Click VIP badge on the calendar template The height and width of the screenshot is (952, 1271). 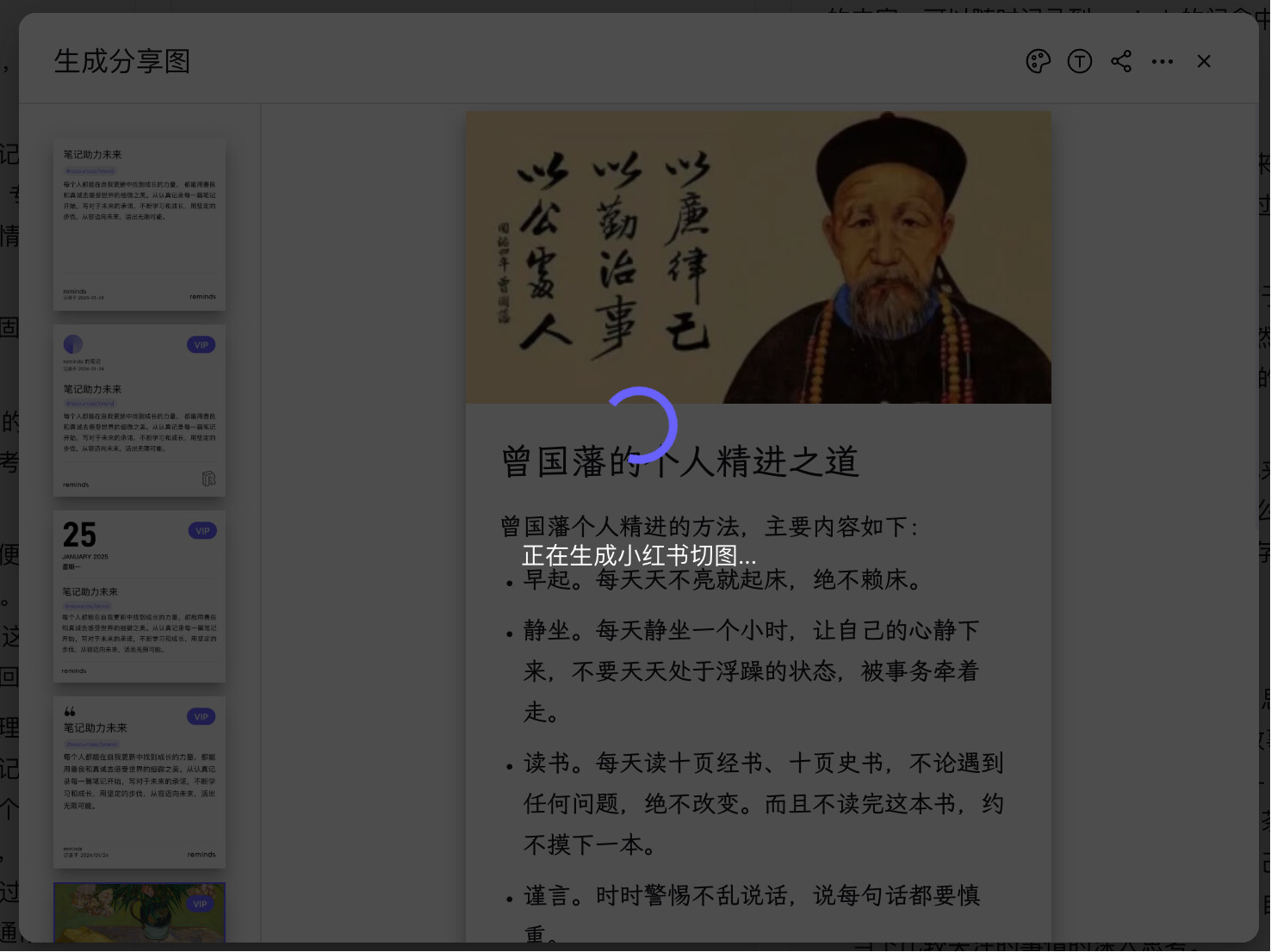tap(202, 531)
